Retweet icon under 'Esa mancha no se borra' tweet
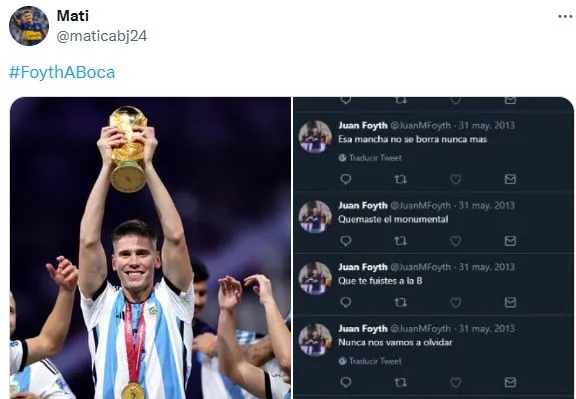Viewport: 576px width, 399px height. (x=400, y=179)
